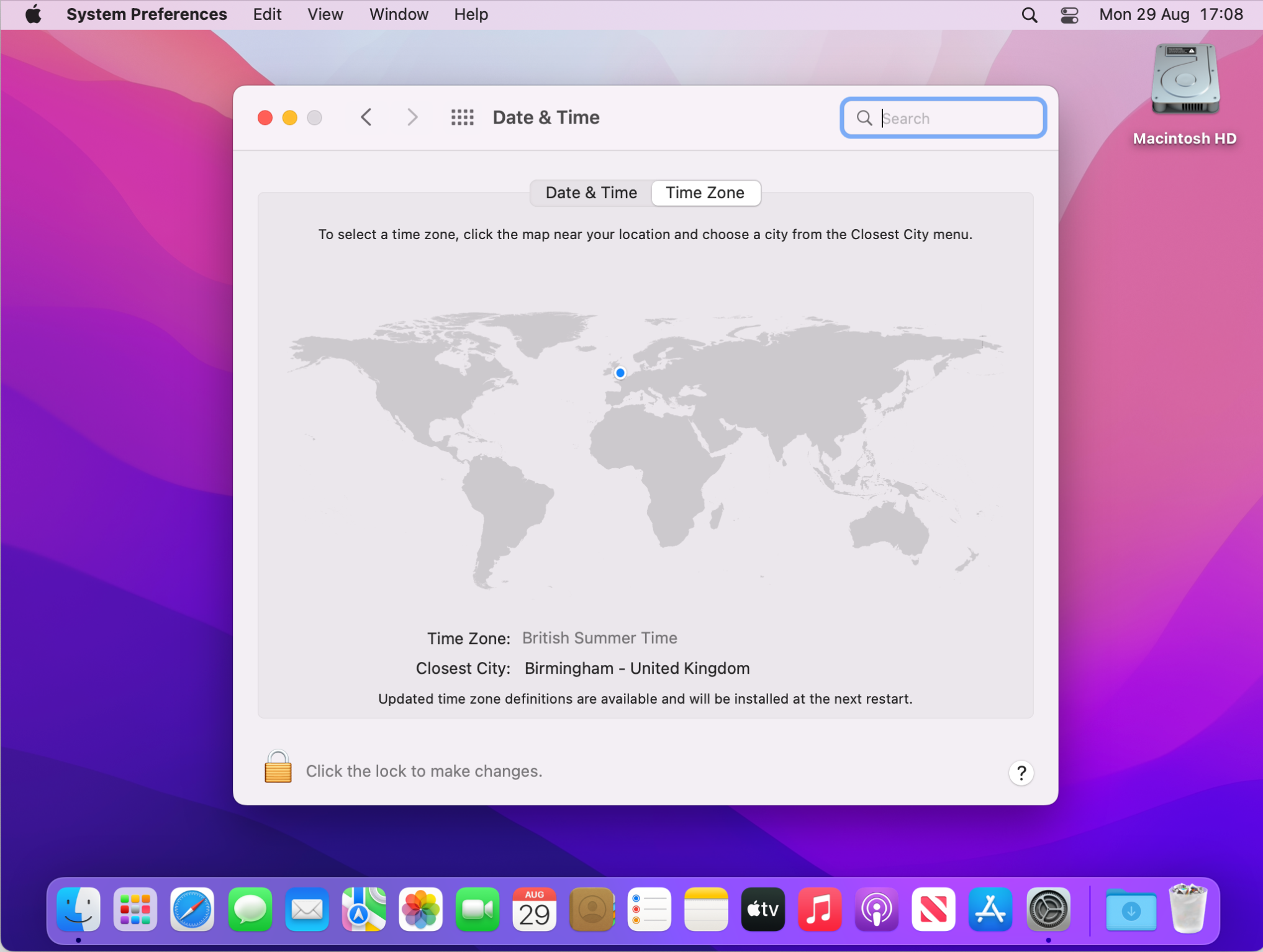The image size is (1263, 952).
Task: Launch Safari from the Dock
Action: coord(192,909)
